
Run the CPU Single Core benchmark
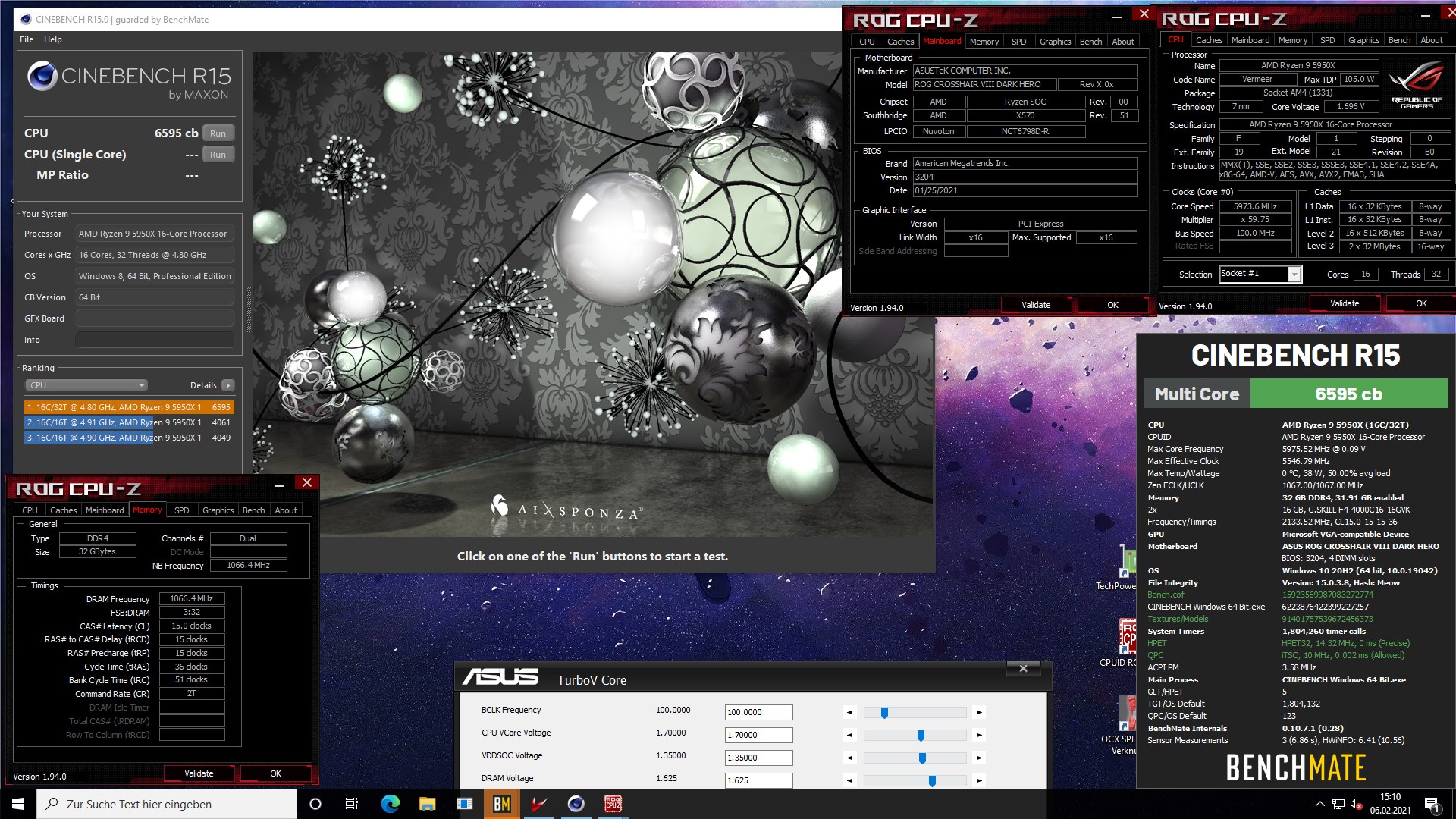[218, 155]
